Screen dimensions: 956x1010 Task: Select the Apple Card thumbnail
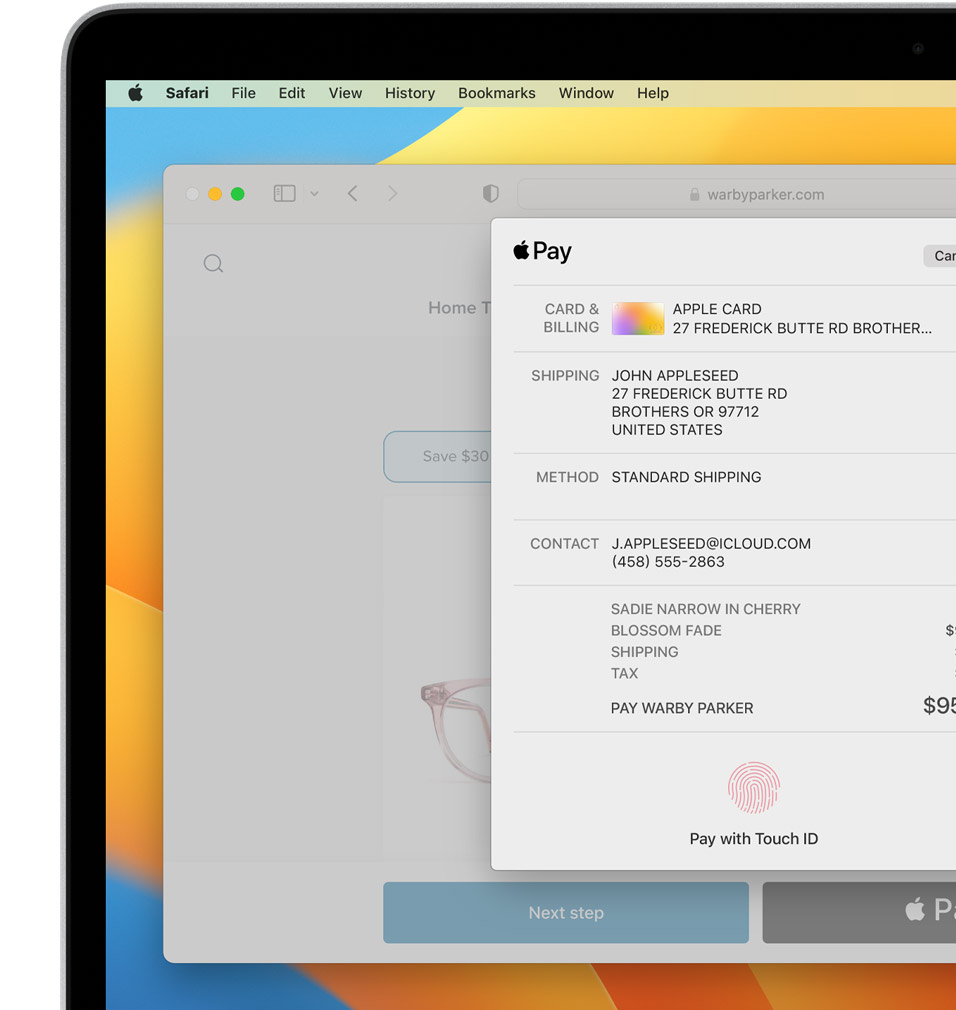coord(637,318)
